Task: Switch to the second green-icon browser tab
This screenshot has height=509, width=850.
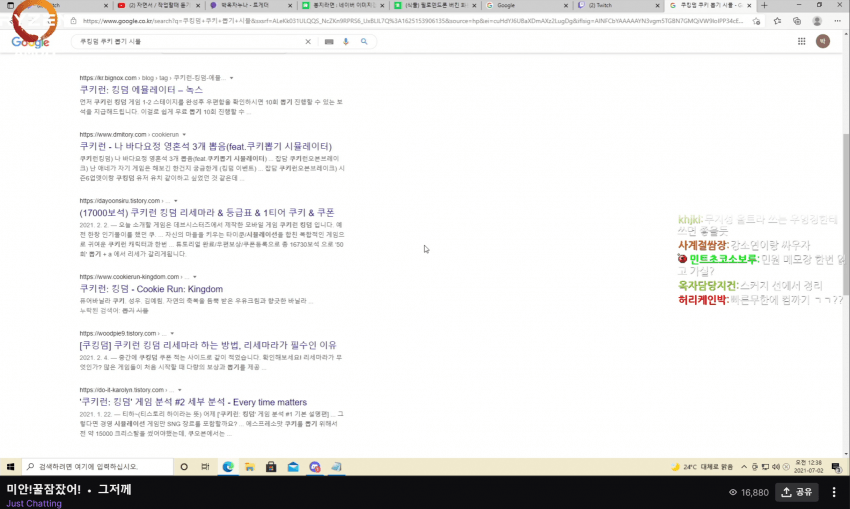Action: click(x=435, y=5)
